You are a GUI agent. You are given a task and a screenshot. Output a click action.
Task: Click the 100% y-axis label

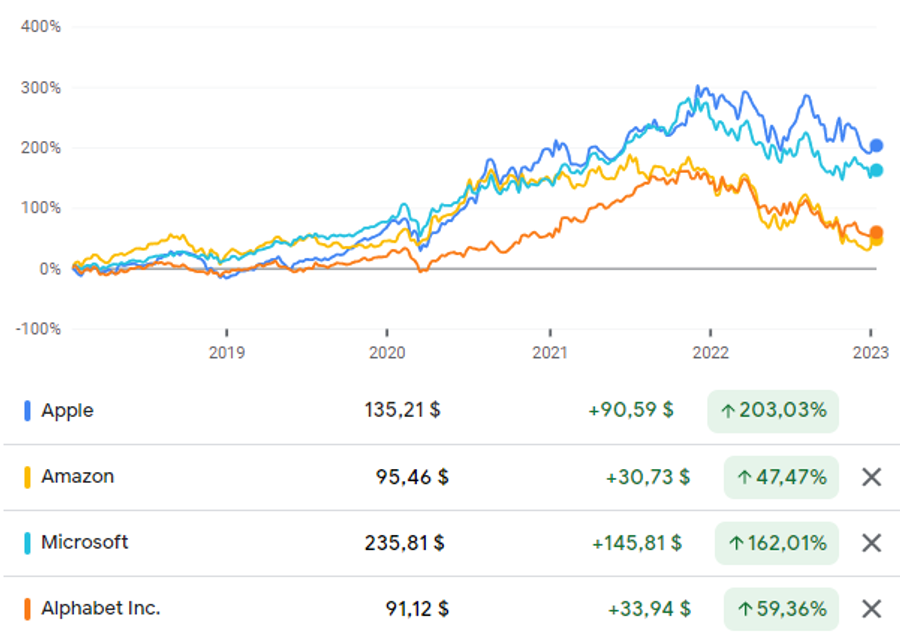tap(41, 208)
